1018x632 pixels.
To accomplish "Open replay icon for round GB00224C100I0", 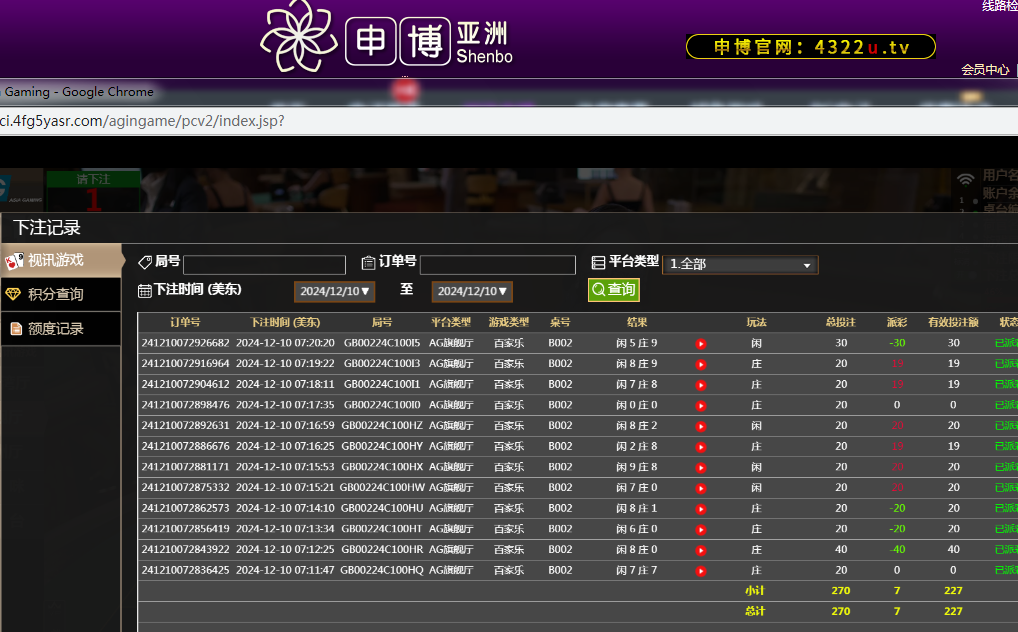I will tap(701, 406).
